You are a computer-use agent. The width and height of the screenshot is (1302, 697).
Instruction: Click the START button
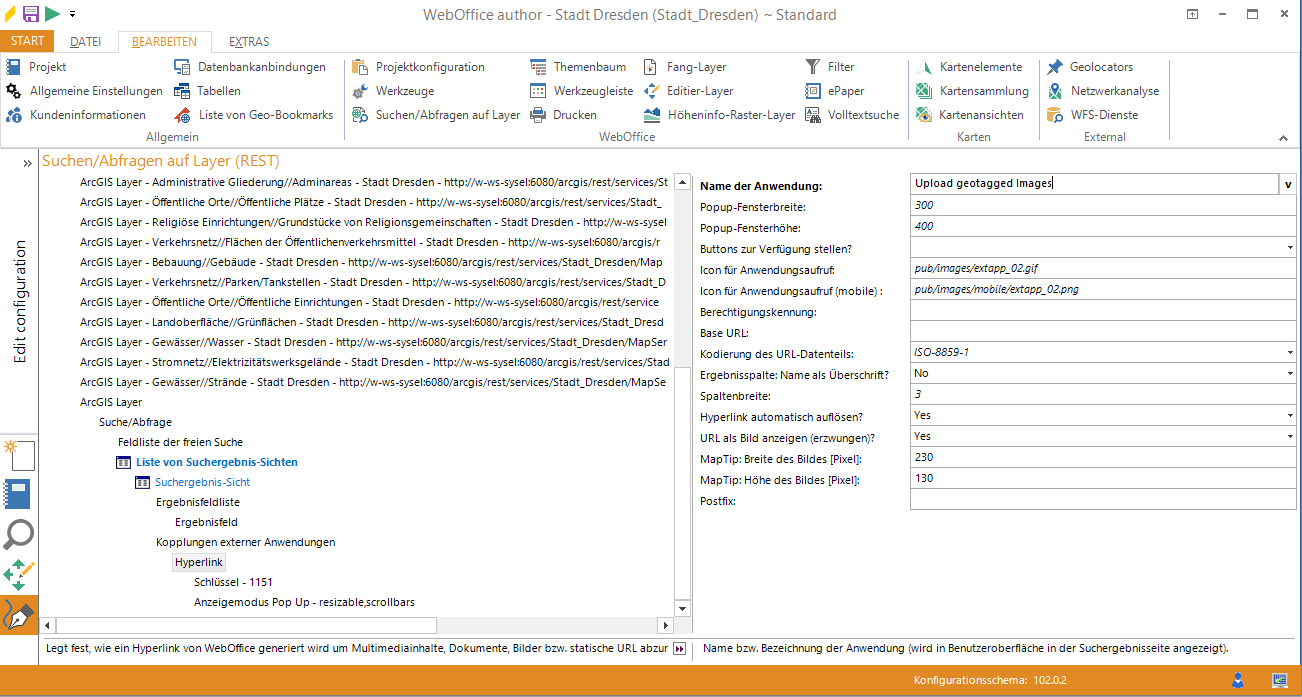27,41
